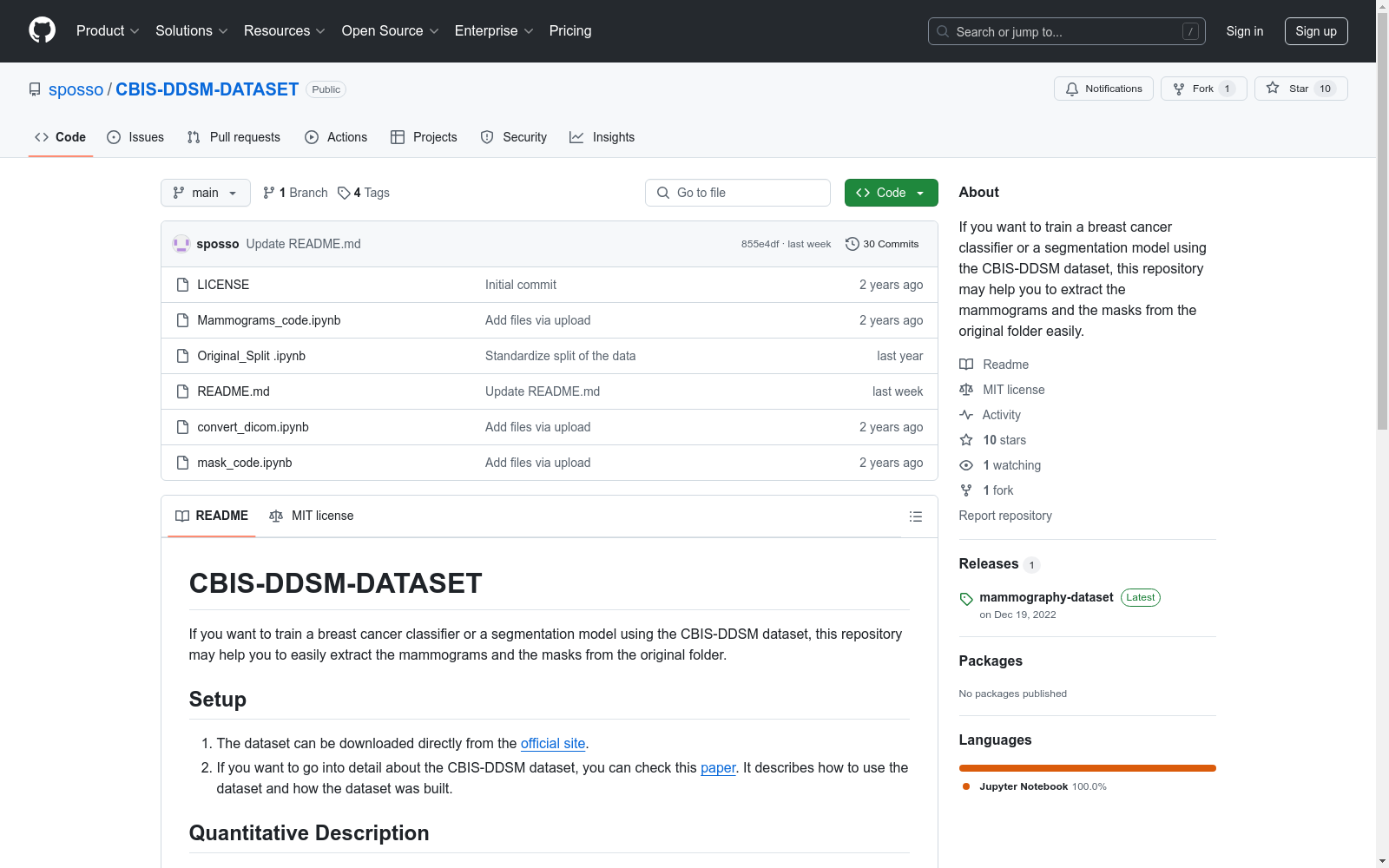This screenshot has height=868, width=1389.
Task: Click the eye icon beside 1 watching
Action: click(x=966, y=465)
